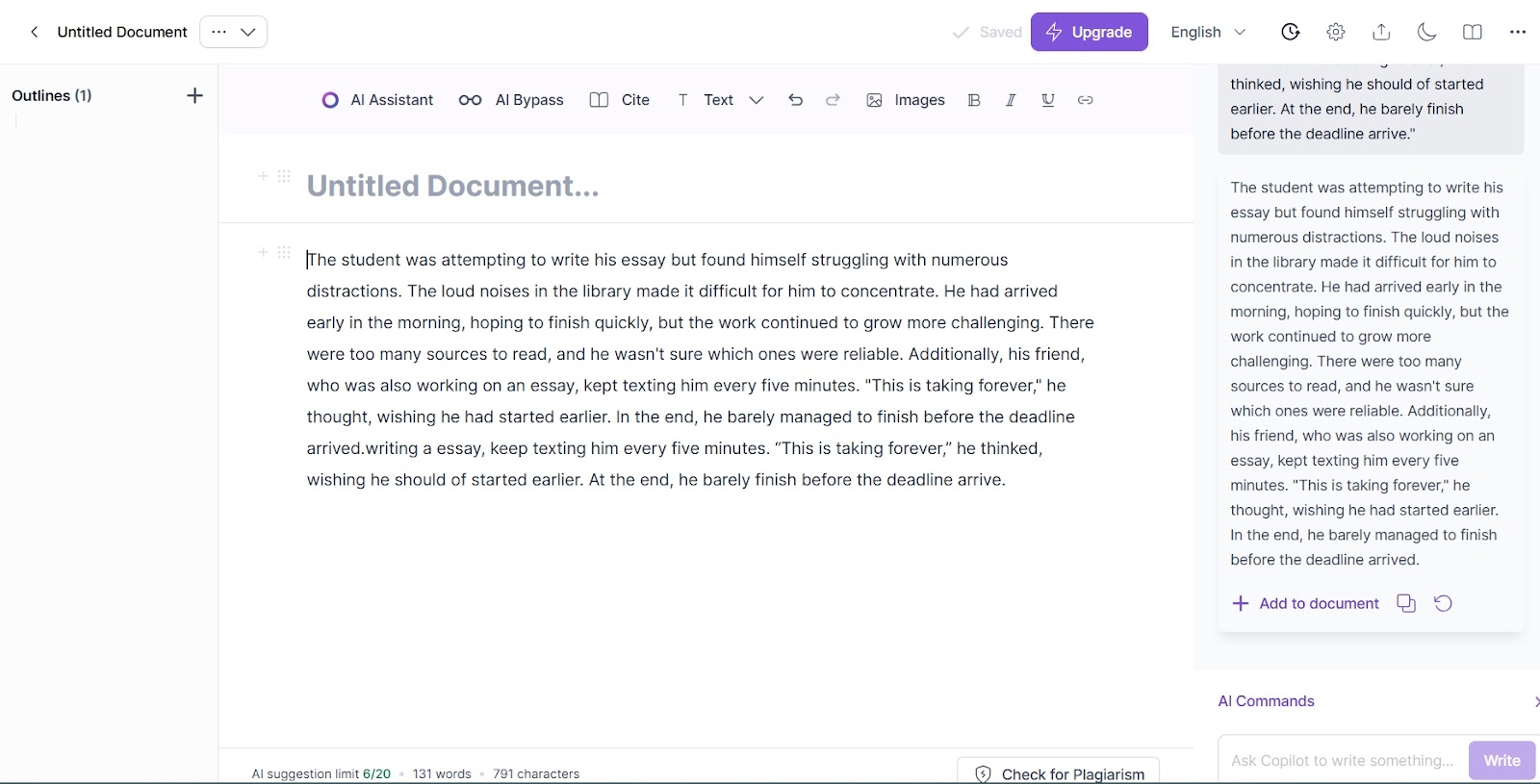This screenshot has width=1540, height=784.
Task: Regenerate the AI response with the refresh icon
Action: point(1443,603)
